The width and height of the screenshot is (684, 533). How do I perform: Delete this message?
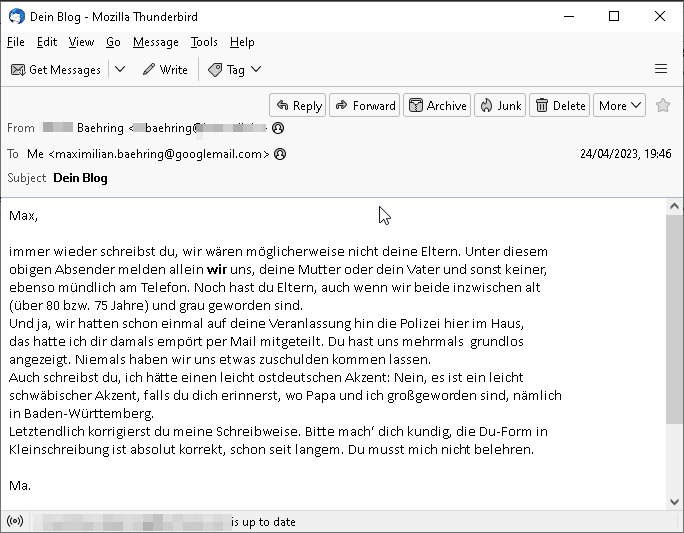pos(560,105)
